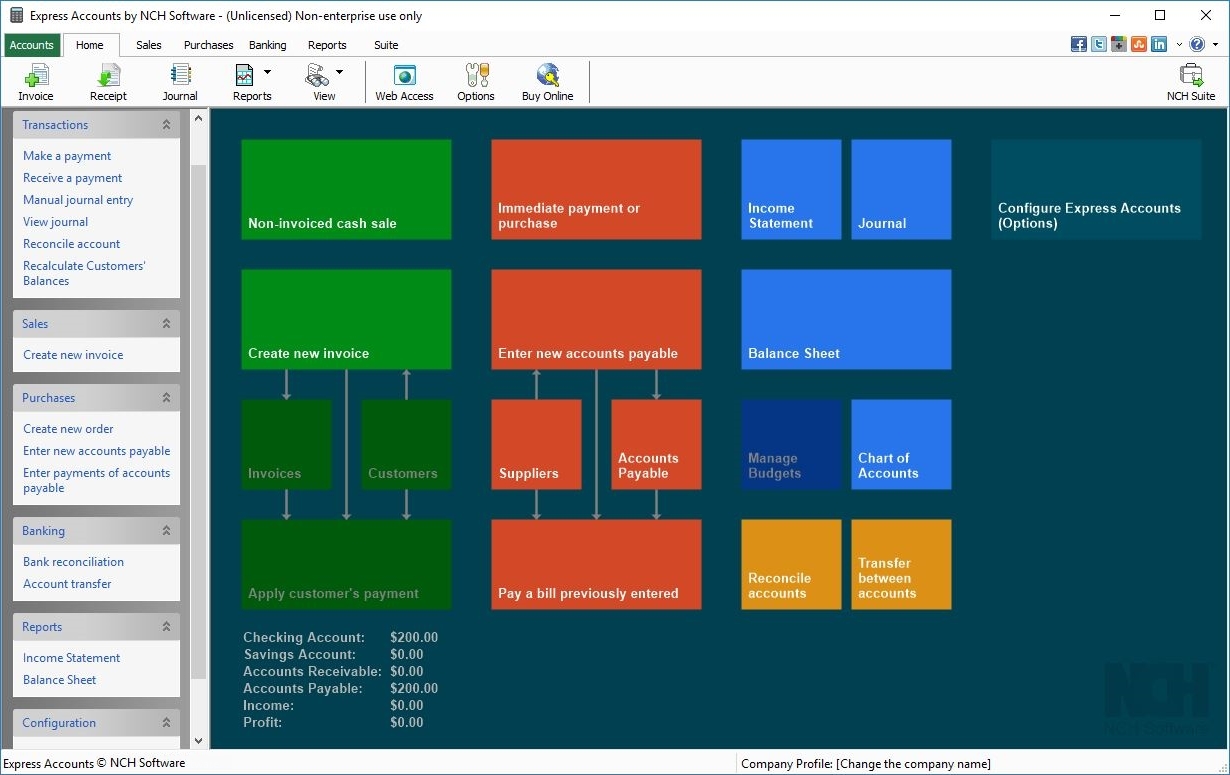
Task: Open the LinkedIn icon
Action: point(1161,44)
